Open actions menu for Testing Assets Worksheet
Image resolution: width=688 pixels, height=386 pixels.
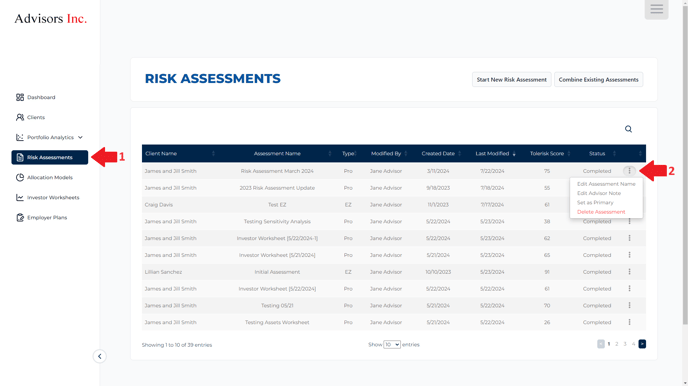(x=629, y=322)
